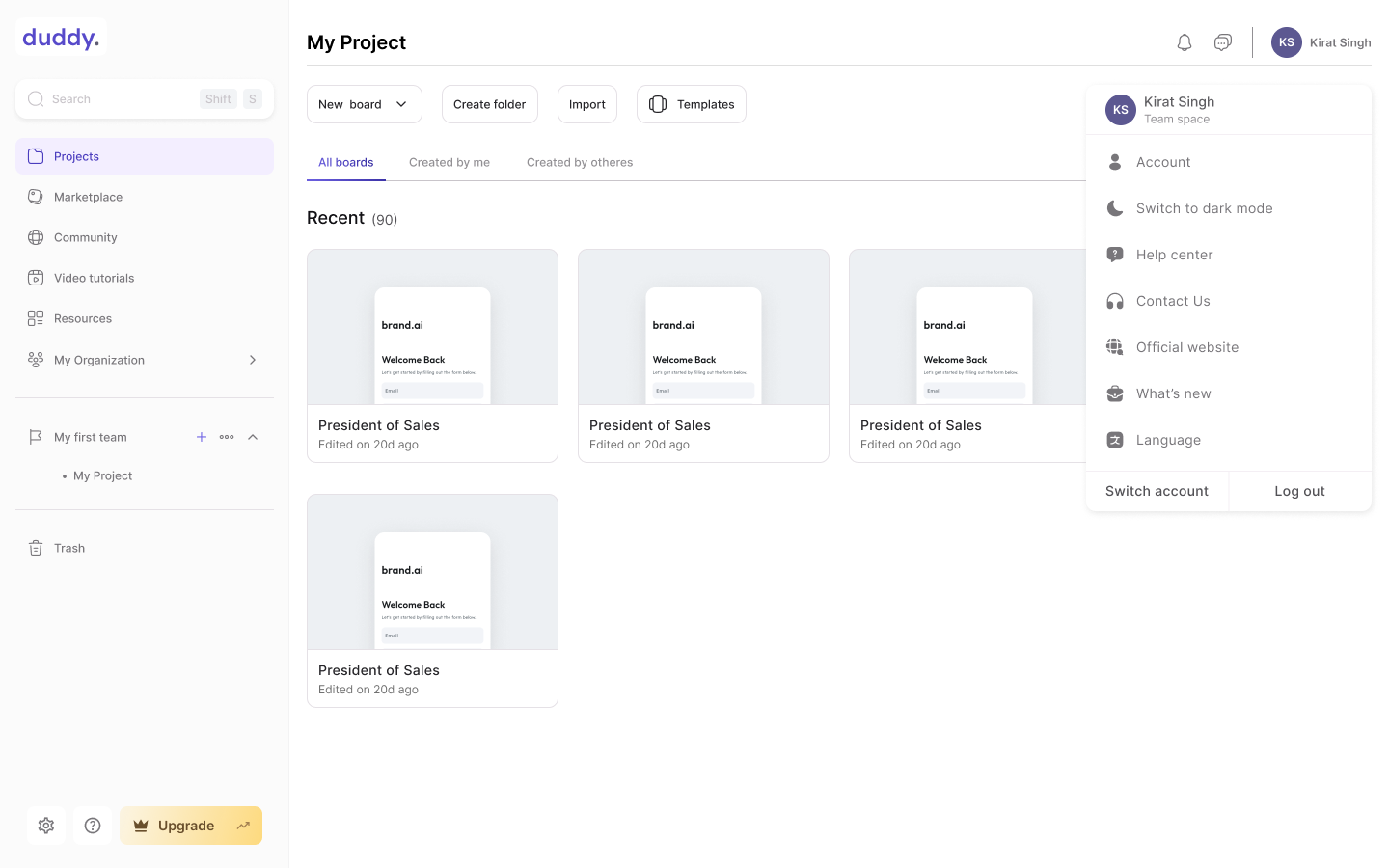Click the Trash bin icon
The width and height of the screenshot is (1389, 868).
[36, 548]
